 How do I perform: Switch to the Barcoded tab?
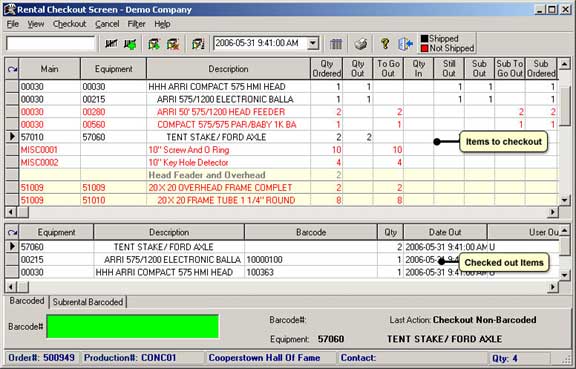(26, 301)
